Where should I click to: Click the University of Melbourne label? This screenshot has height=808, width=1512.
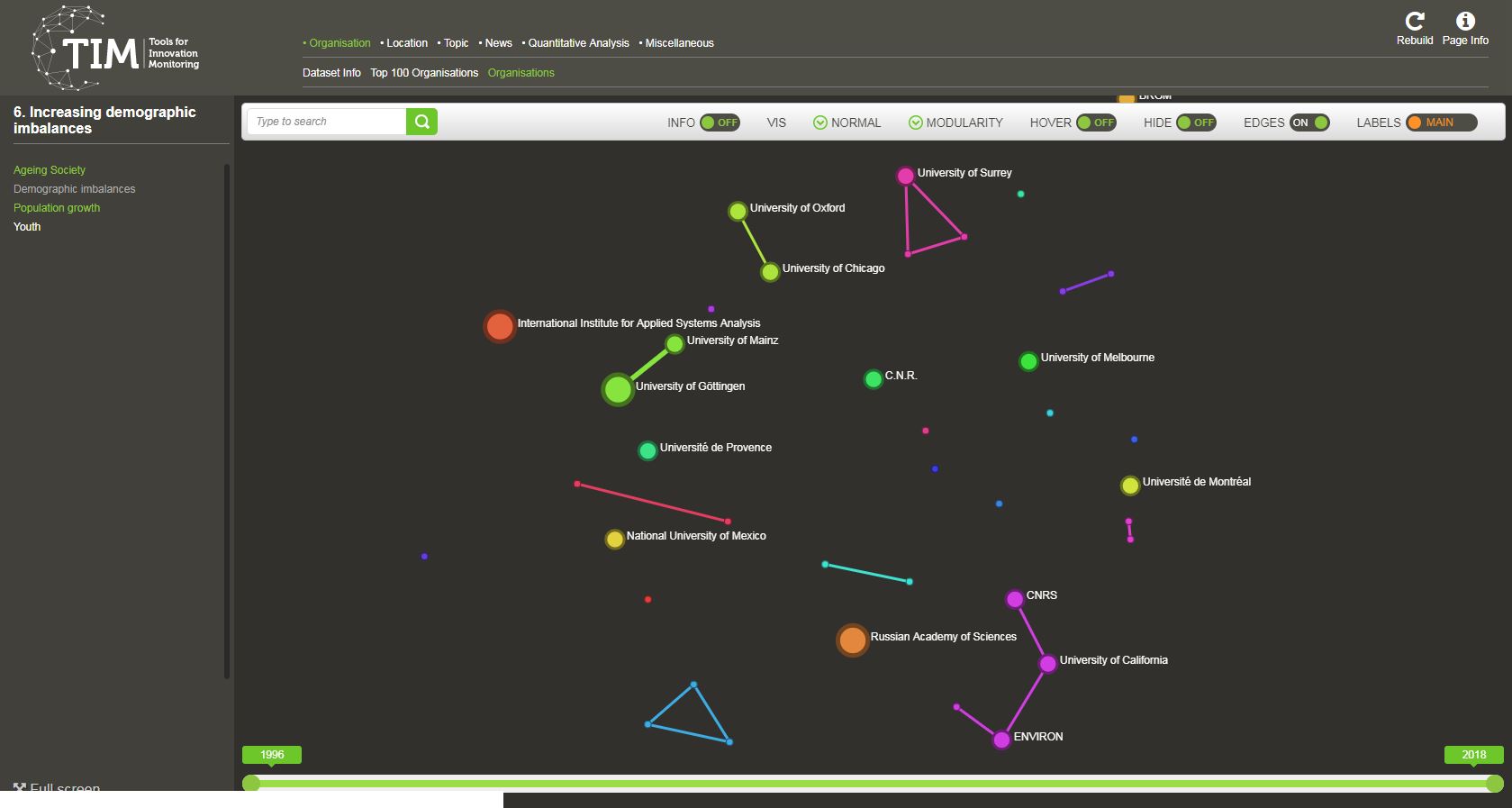click(1097, 358)
